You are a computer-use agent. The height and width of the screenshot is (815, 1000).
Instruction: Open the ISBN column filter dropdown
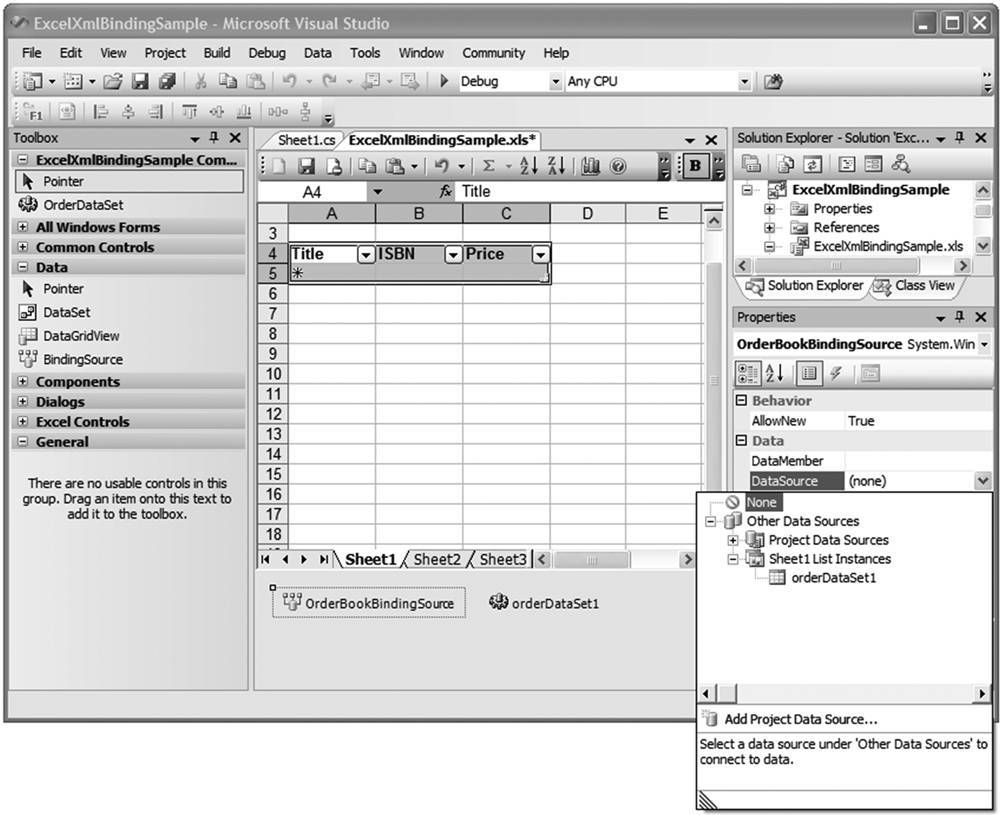pos(453,255)
